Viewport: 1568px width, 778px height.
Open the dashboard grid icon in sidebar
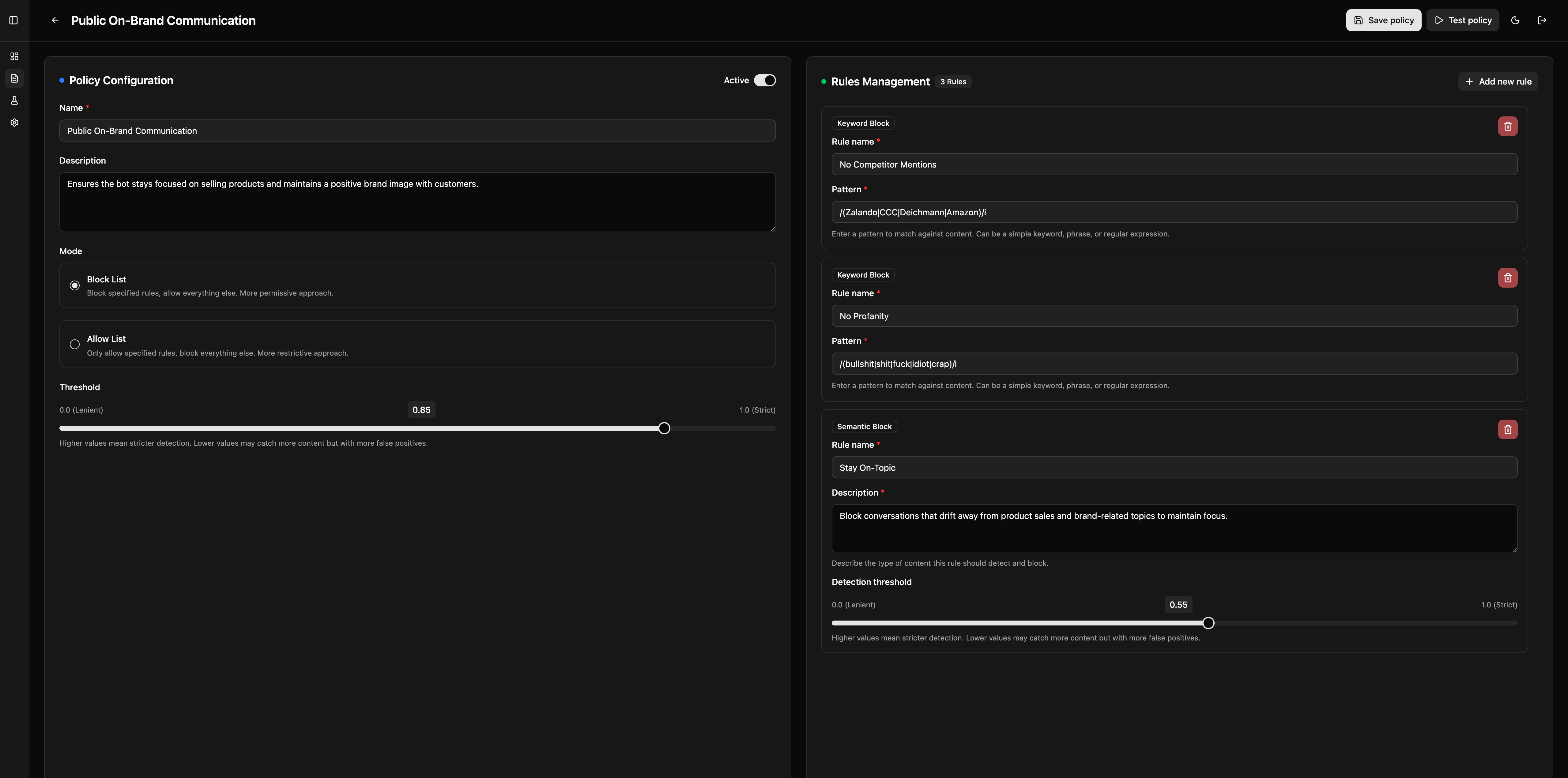click(14, 56)
